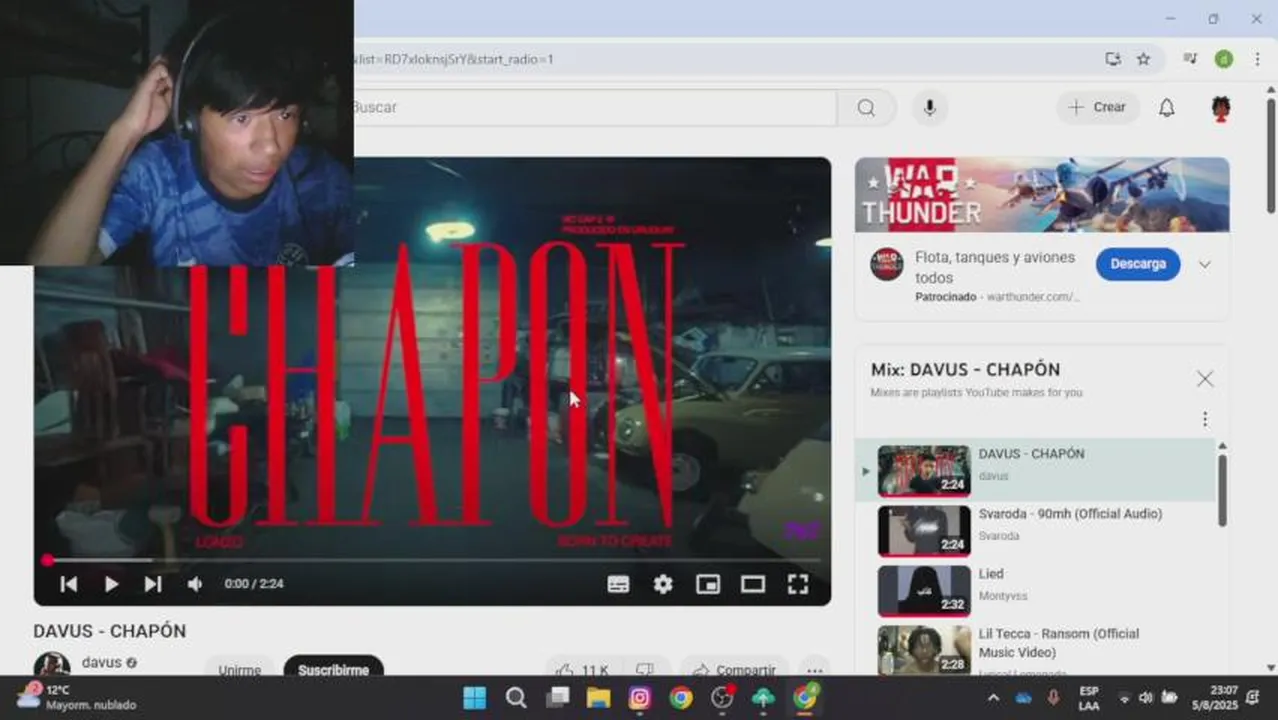Image resolution: width=1278 pixels, height=720 pixels.
Task: Expand the War Thunder ad chevron
Action: point(1204,265)
